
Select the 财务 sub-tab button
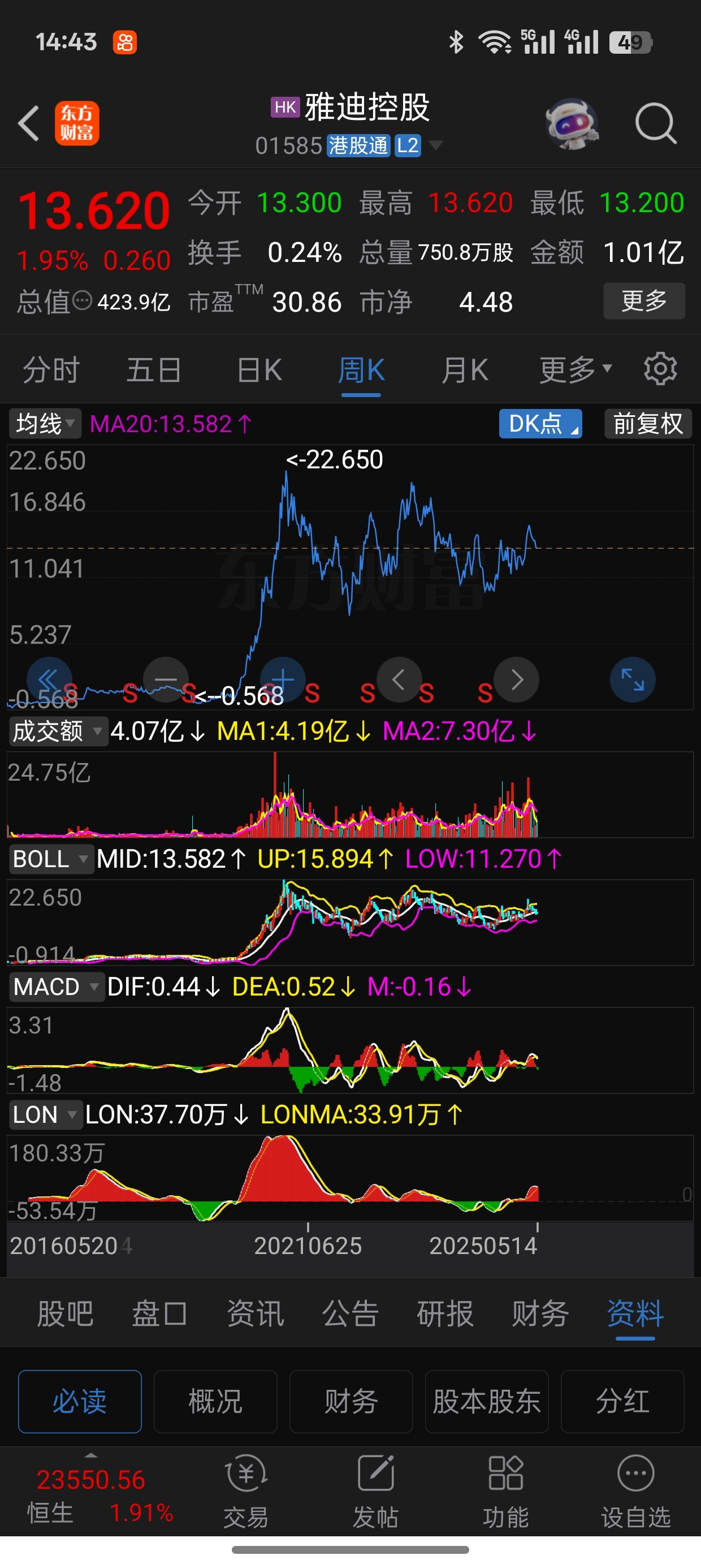(x=351, y=1402)
